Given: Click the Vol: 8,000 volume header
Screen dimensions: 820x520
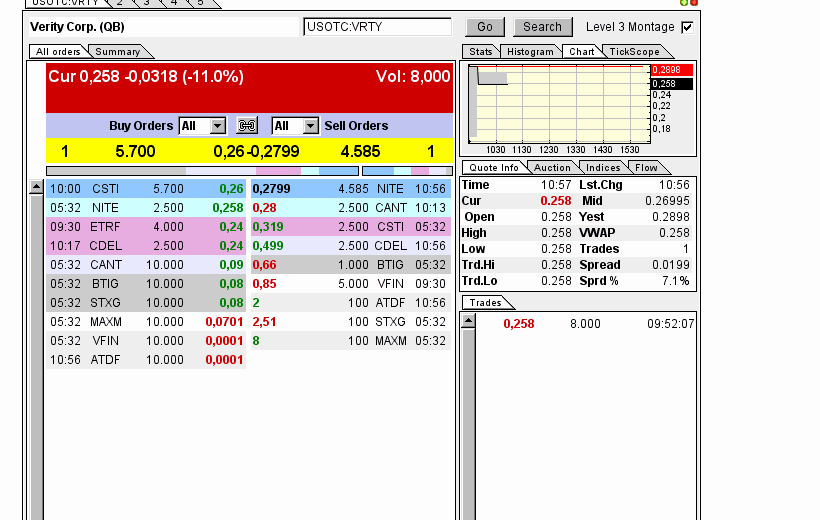Looking at the screenshot, I should tap(413, 77).
